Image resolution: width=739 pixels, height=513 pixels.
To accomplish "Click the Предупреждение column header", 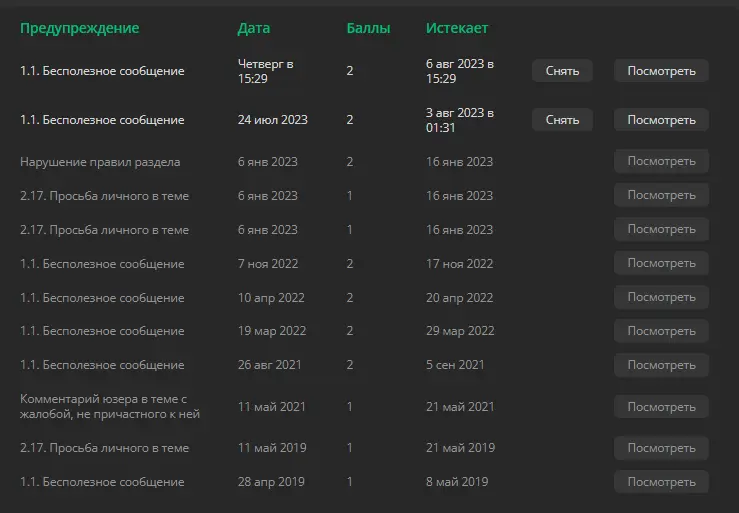I will coord(80,28).
